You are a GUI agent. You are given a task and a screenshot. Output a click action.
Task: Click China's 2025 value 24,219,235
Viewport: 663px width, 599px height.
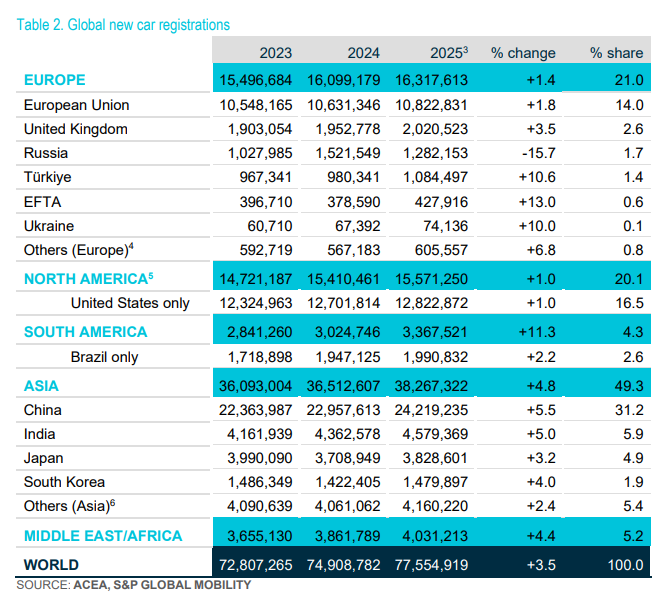click(x=431, y=410)
